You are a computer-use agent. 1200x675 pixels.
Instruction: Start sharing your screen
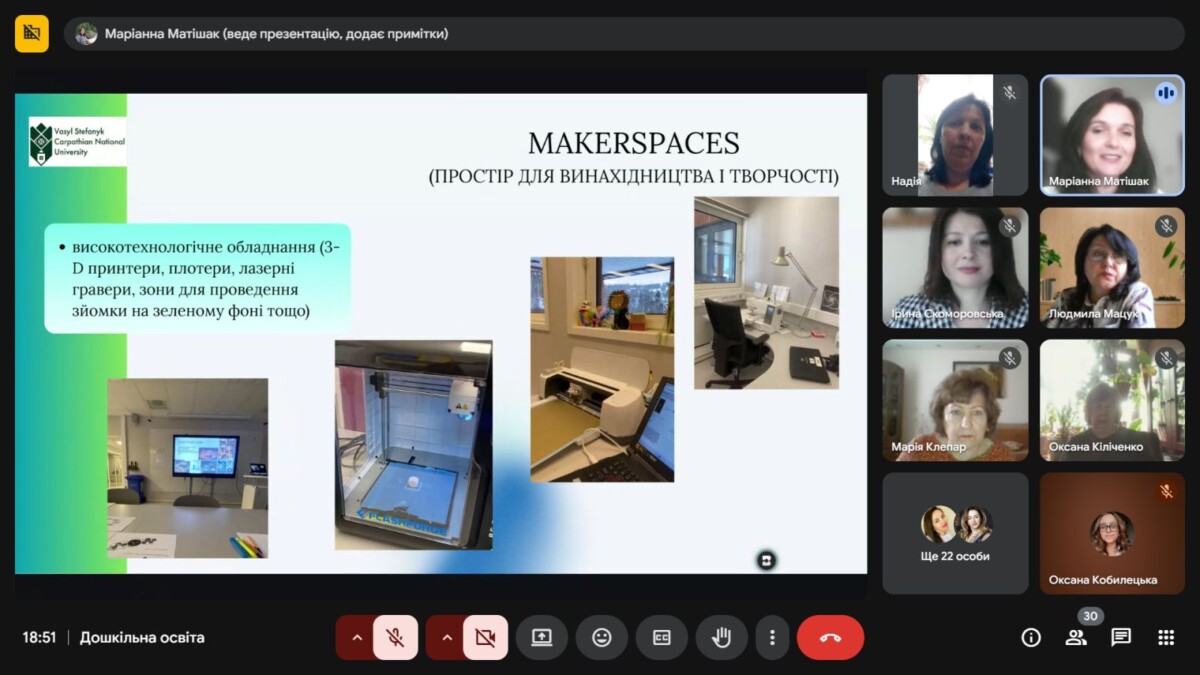(542, 637)
